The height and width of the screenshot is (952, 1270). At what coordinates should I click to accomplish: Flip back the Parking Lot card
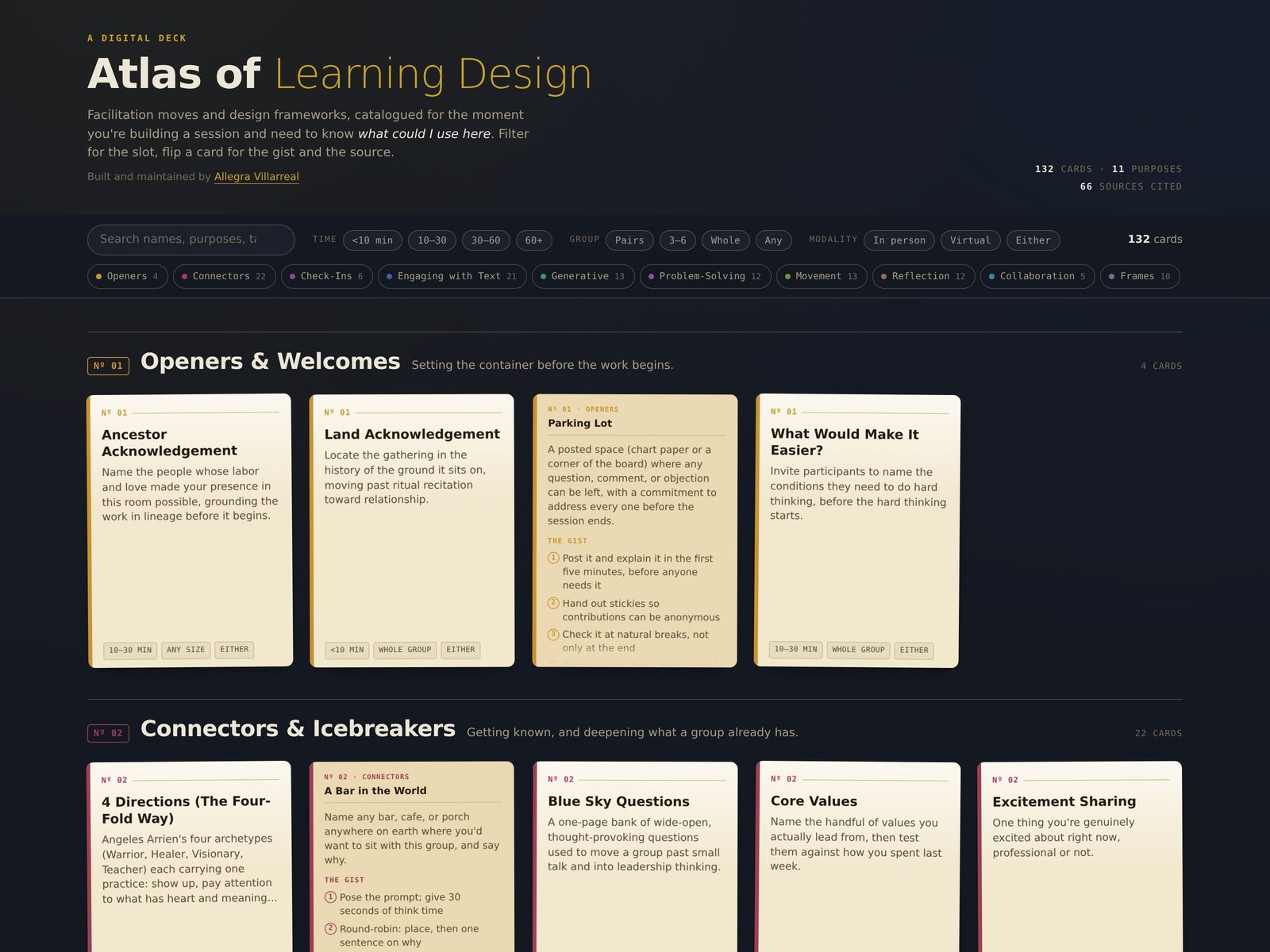[x=635, y=531]
